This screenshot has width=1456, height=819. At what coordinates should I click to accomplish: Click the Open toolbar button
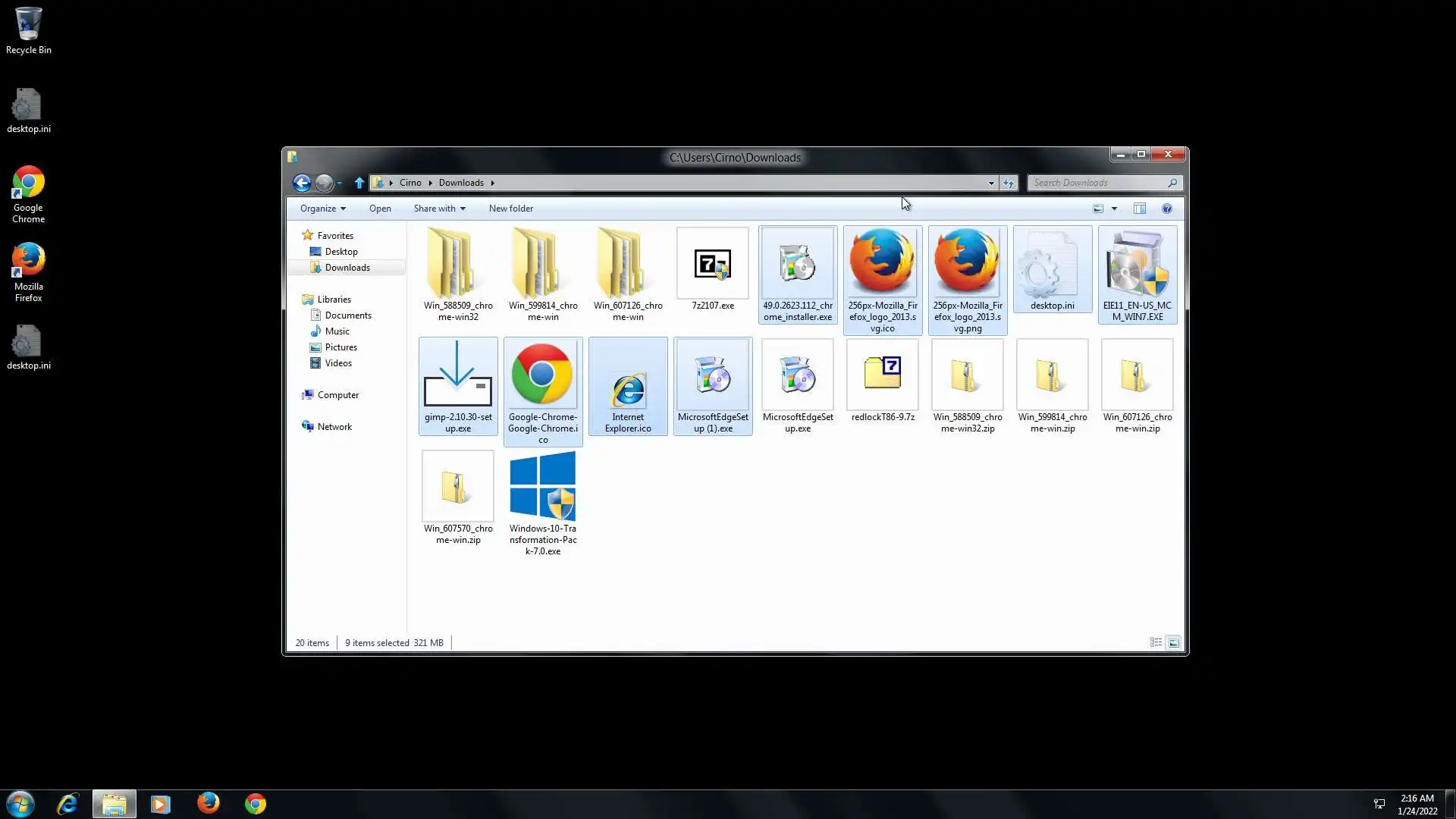(x=380, y=209)
